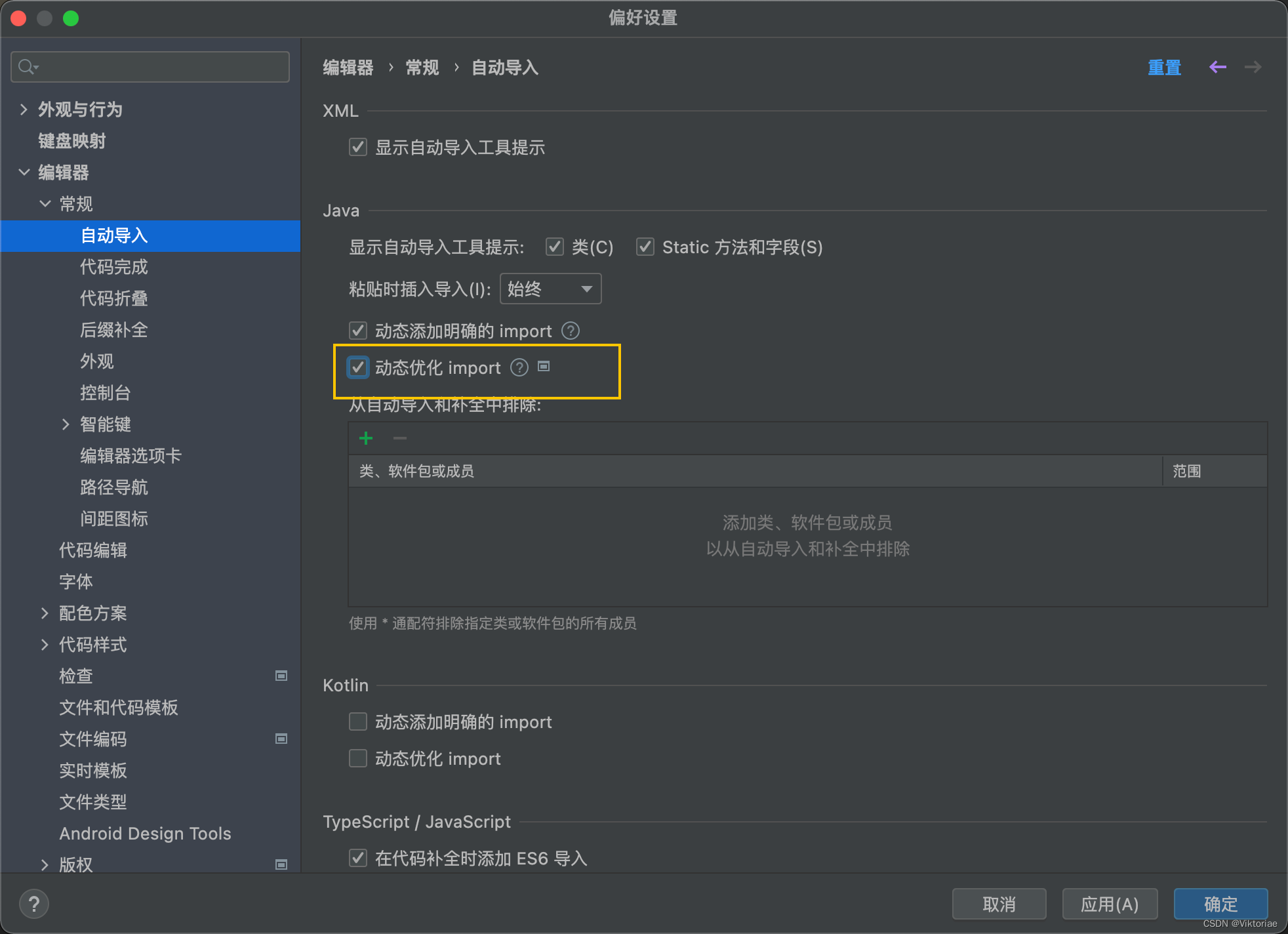Click project icon beside 检查 in sidebar

pos(281,676)
